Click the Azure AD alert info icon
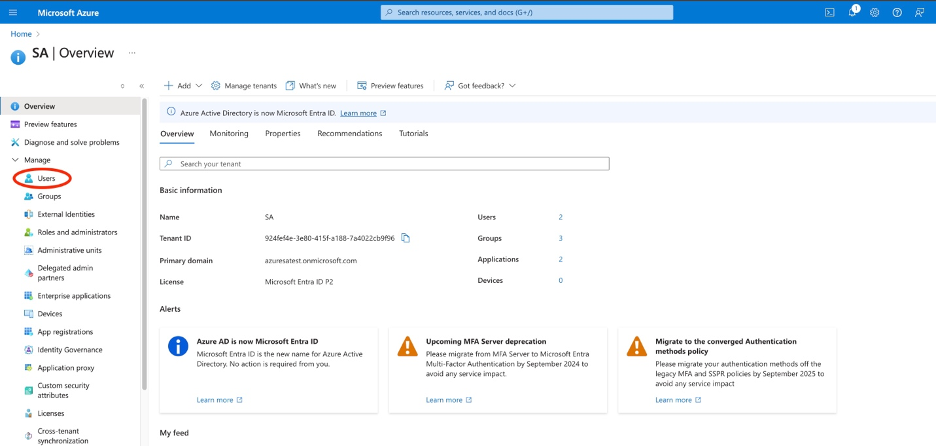Image resolution: width=936 pixels, height=446 pixels. pos(178,346)
